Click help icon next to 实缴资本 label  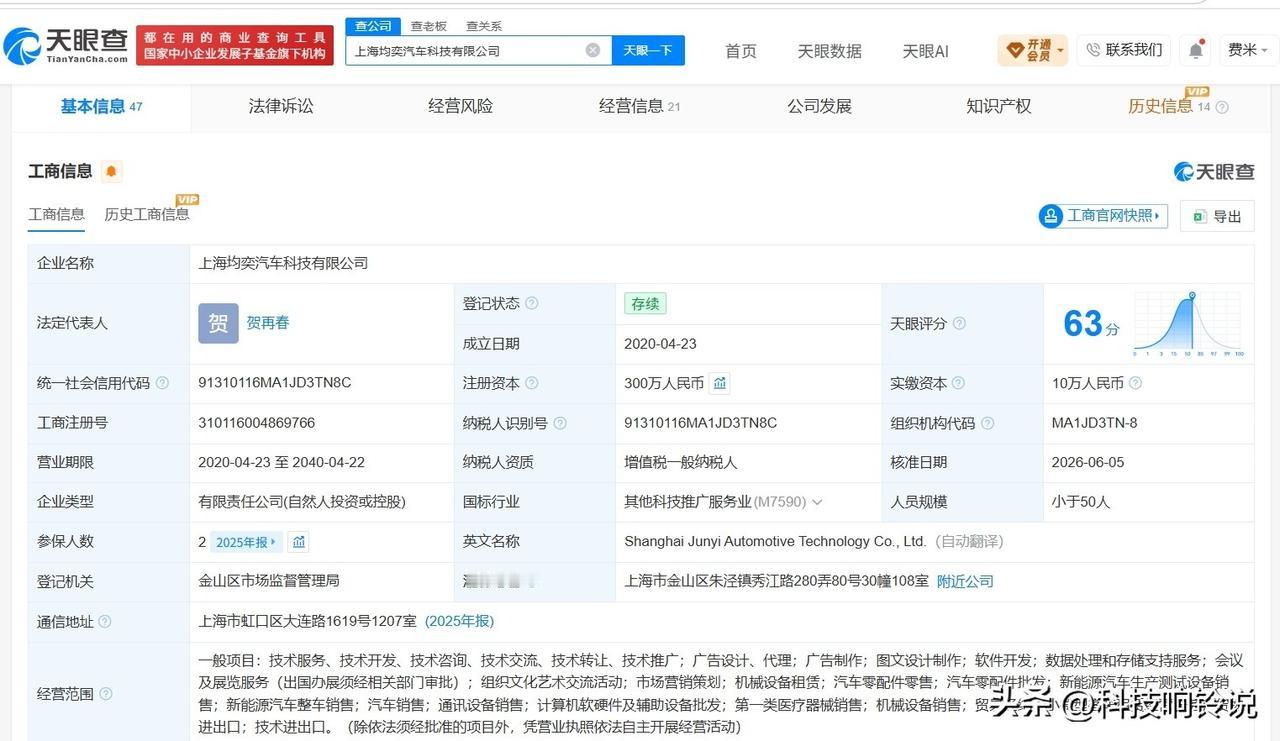tap(958, 383)
